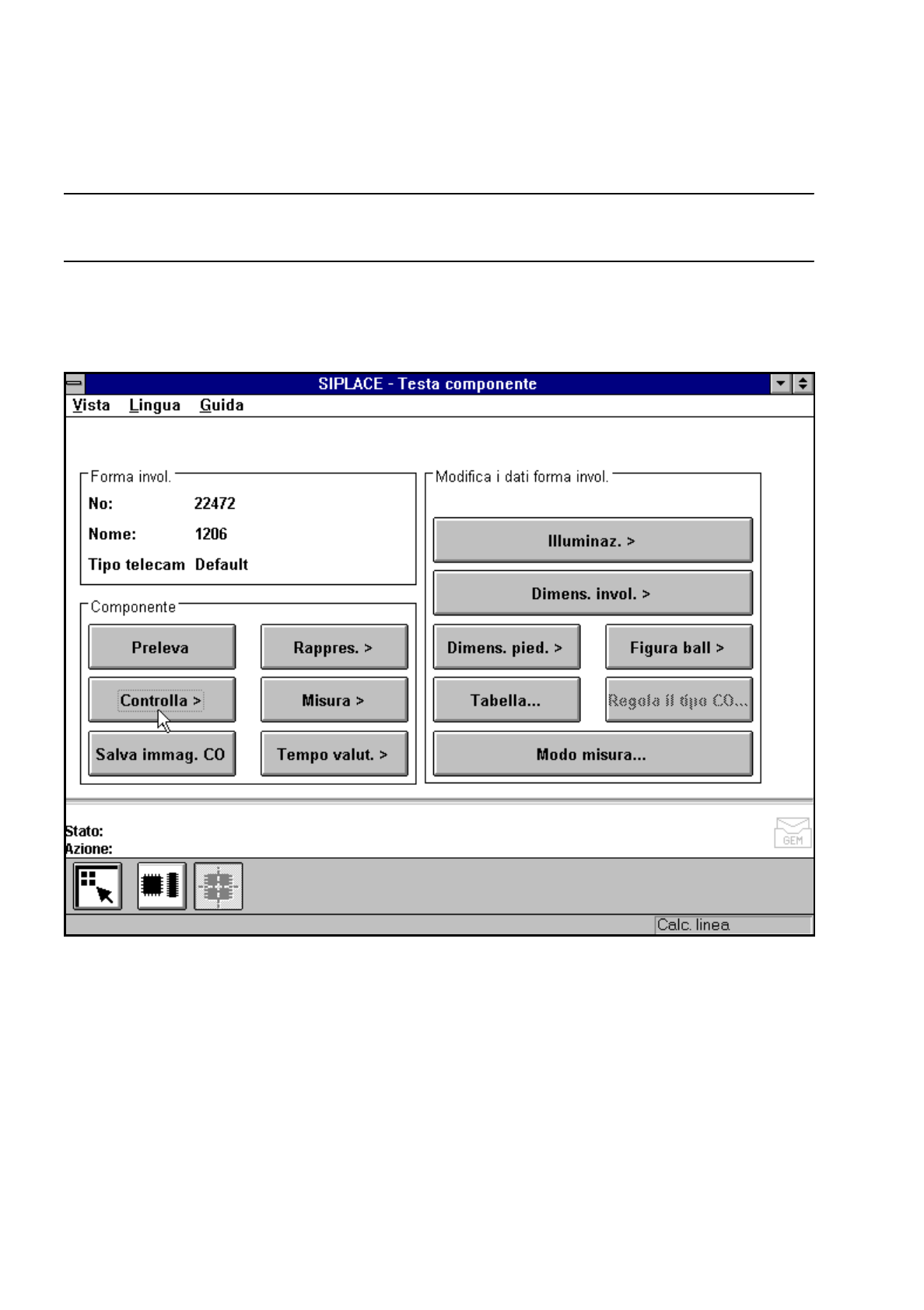This screenshot has width=924, height=1310.
Task: Open Figura ball > settings
Action: pyautogui.click(x=679, y=646)
